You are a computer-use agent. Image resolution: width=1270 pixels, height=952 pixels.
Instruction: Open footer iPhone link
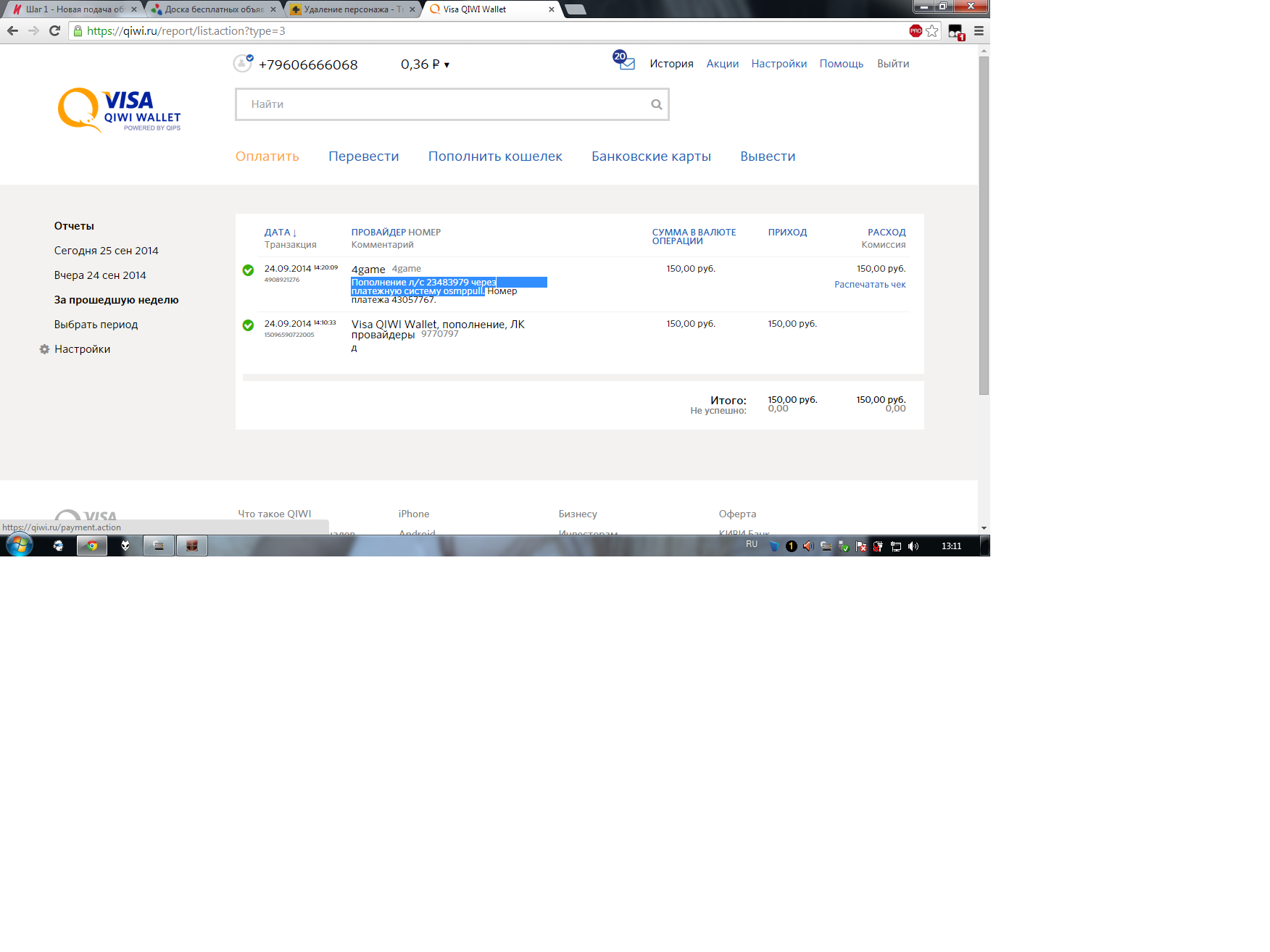point(414,514)
